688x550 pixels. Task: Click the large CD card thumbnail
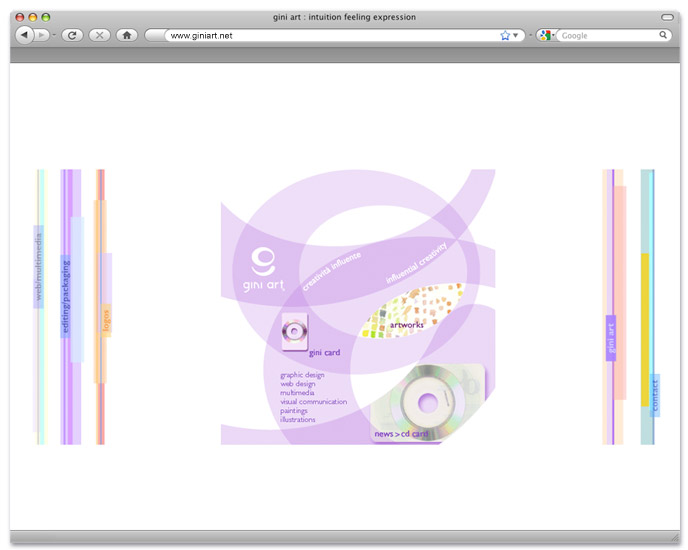[428, 400]
